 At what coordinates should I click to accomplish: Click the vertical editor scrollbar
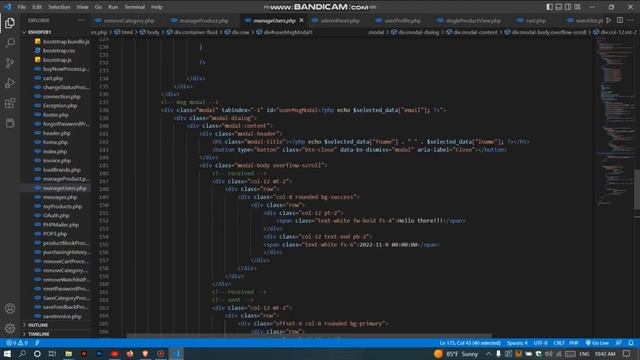pyautogui.click(x=637, y=190)
